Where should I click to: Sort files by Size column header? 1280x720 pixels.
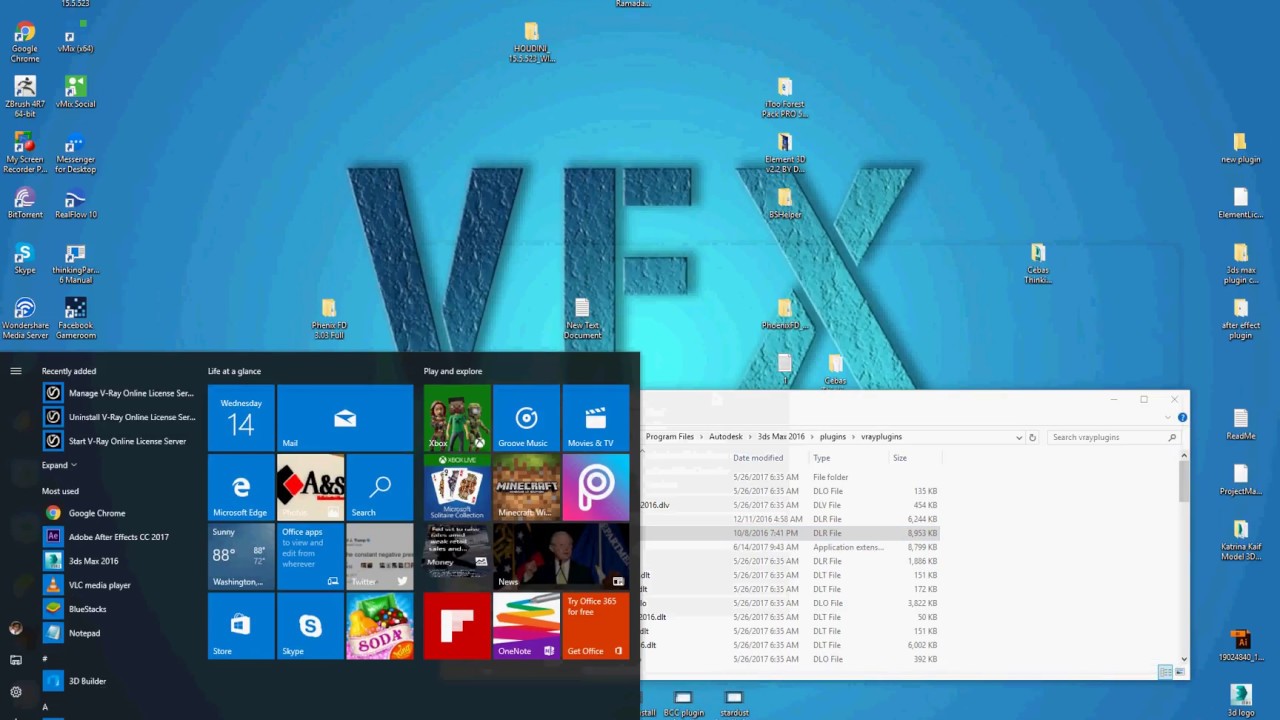click(900, 458)
